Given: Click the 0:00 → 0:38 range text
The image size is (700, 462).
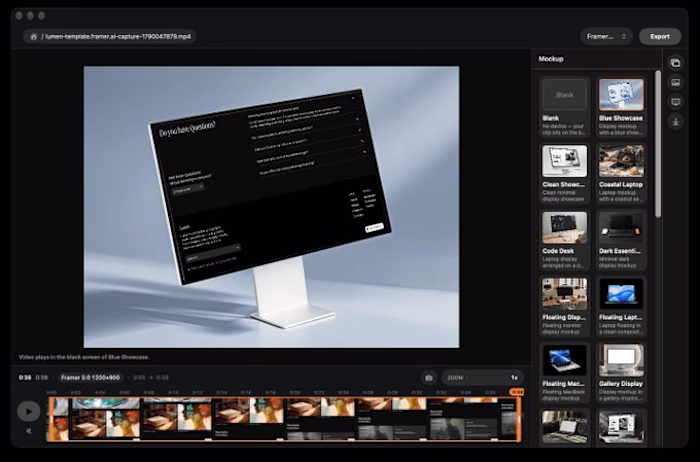Looking at the screenshot, I should 151,378.
